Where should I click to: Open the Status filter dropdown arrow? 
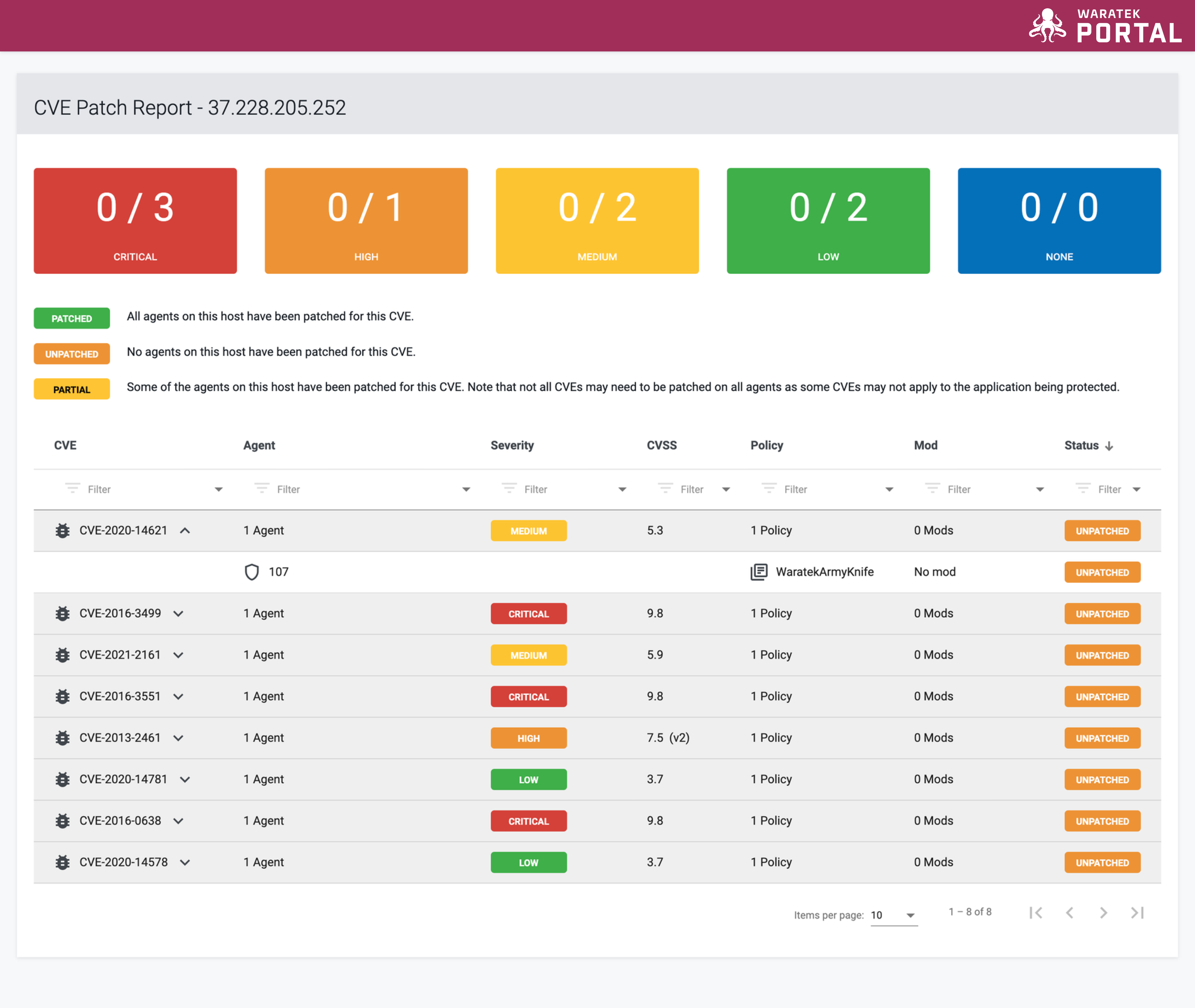(x=1136, y=490)
